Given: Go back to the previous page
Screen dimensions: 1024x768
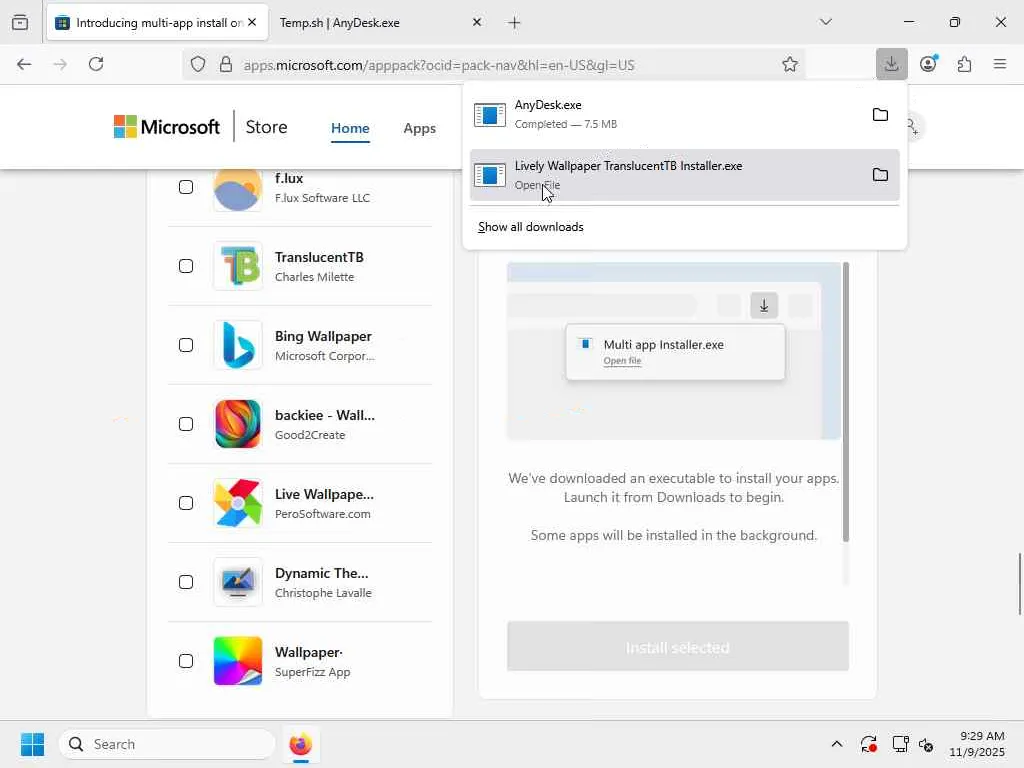Looking at the screenshot, I should click(x=24, y=64).
